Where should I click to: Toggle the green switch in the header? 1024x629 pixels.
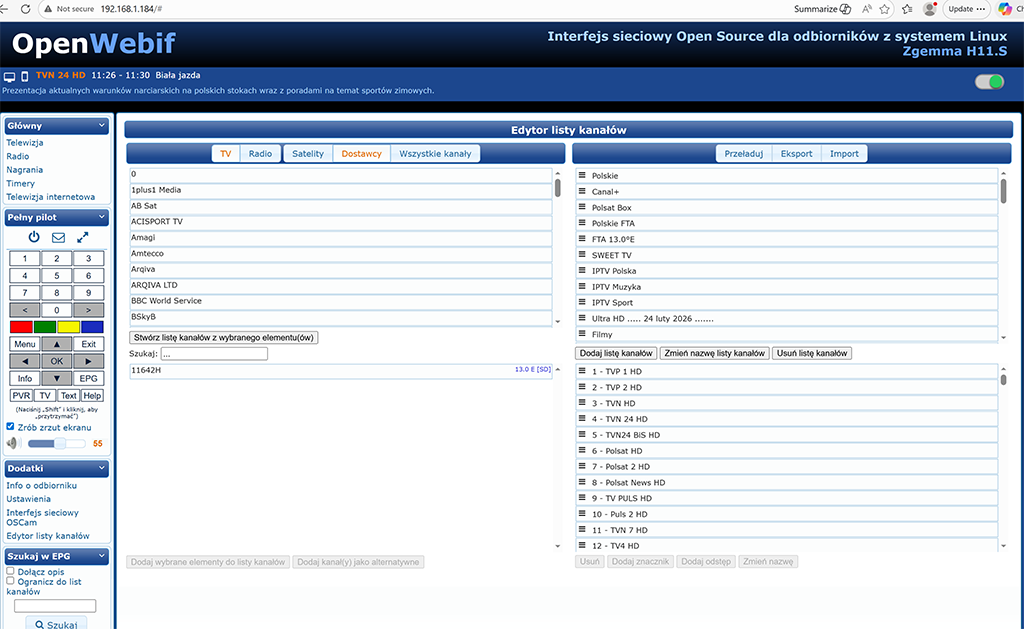coord(989,82)
